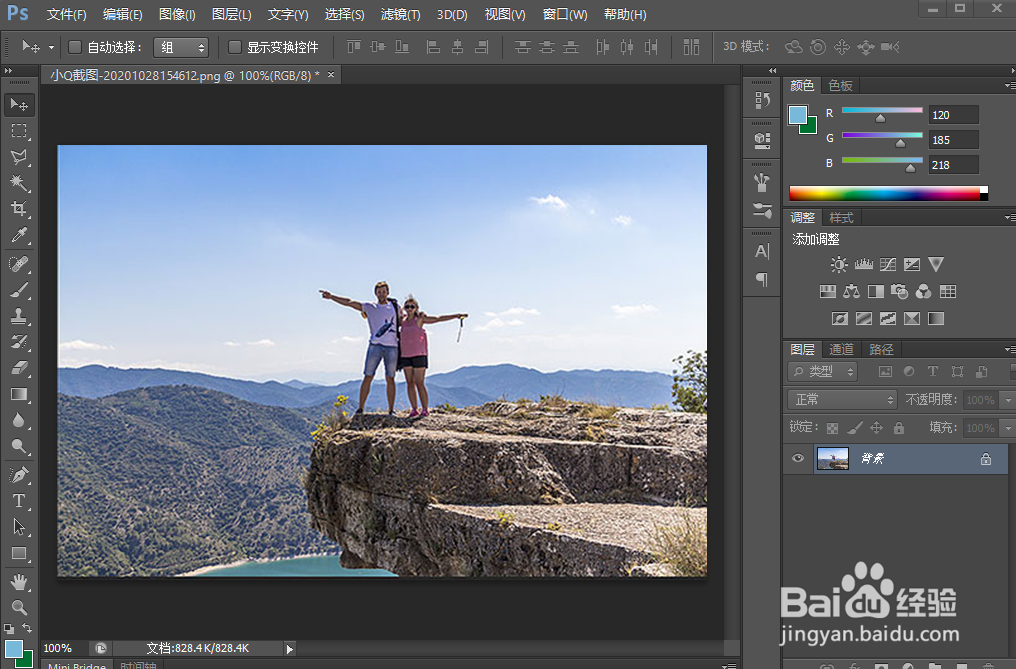Toggle lock position
The image size is (1016, 669).
[x=877, y=428]
